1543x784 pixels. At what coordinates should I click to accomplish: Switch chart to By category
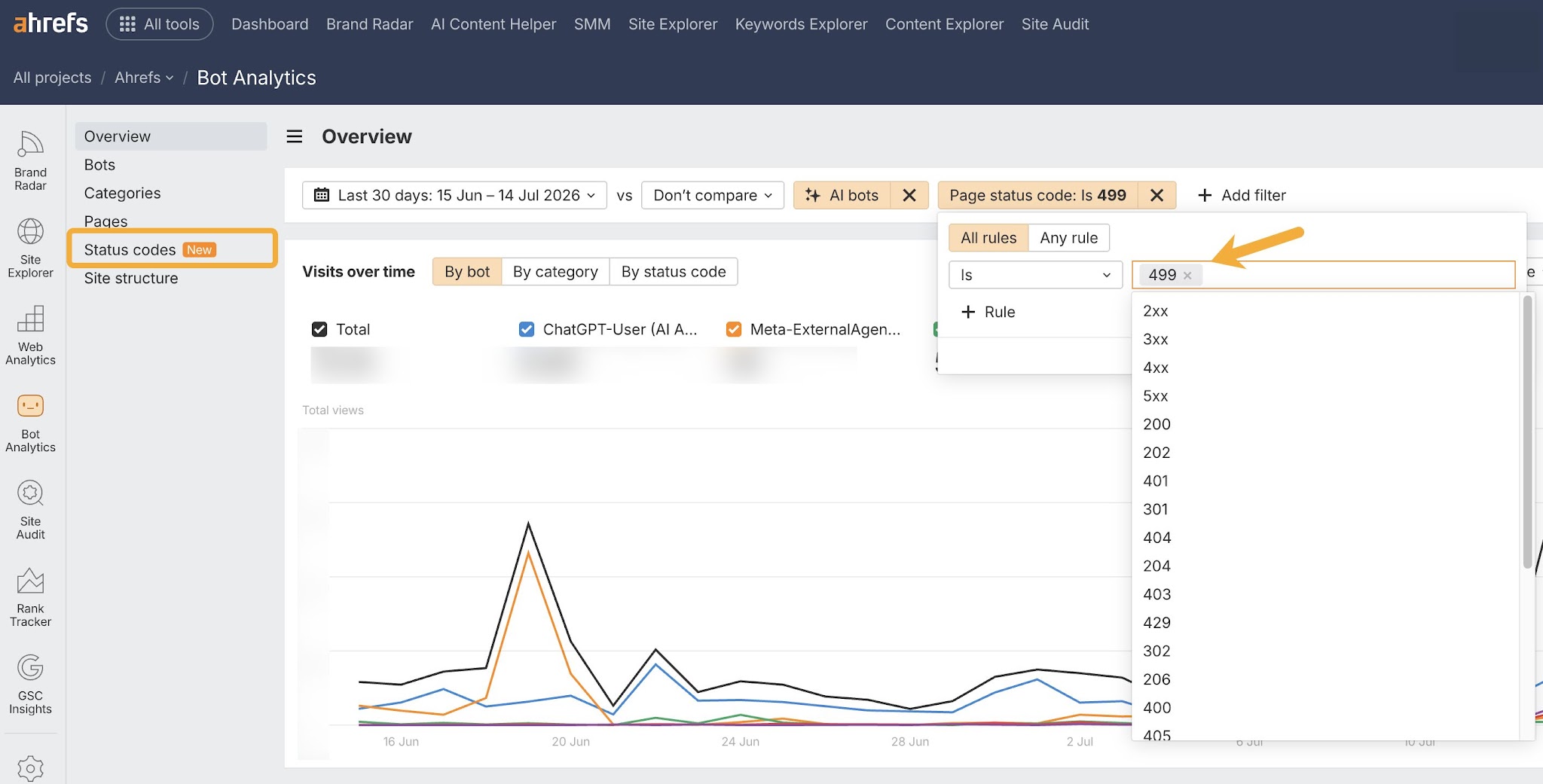[x=555, y=272]
